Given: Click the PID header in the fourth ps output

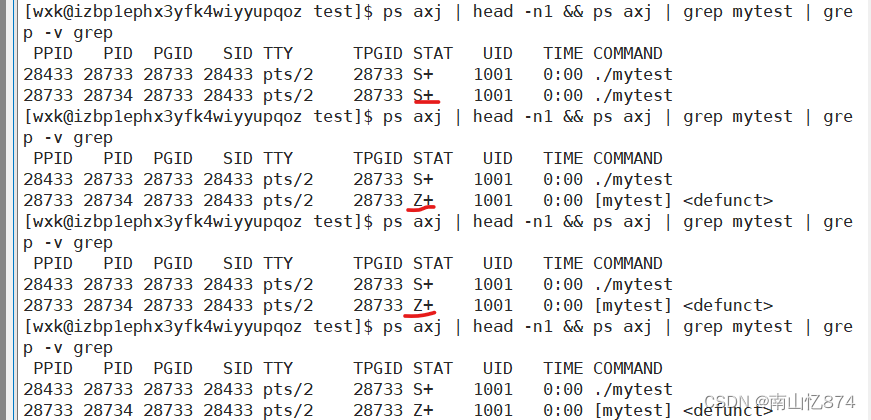Looking at the screenshot, I should pyautogui.click(x=118, y=369).
